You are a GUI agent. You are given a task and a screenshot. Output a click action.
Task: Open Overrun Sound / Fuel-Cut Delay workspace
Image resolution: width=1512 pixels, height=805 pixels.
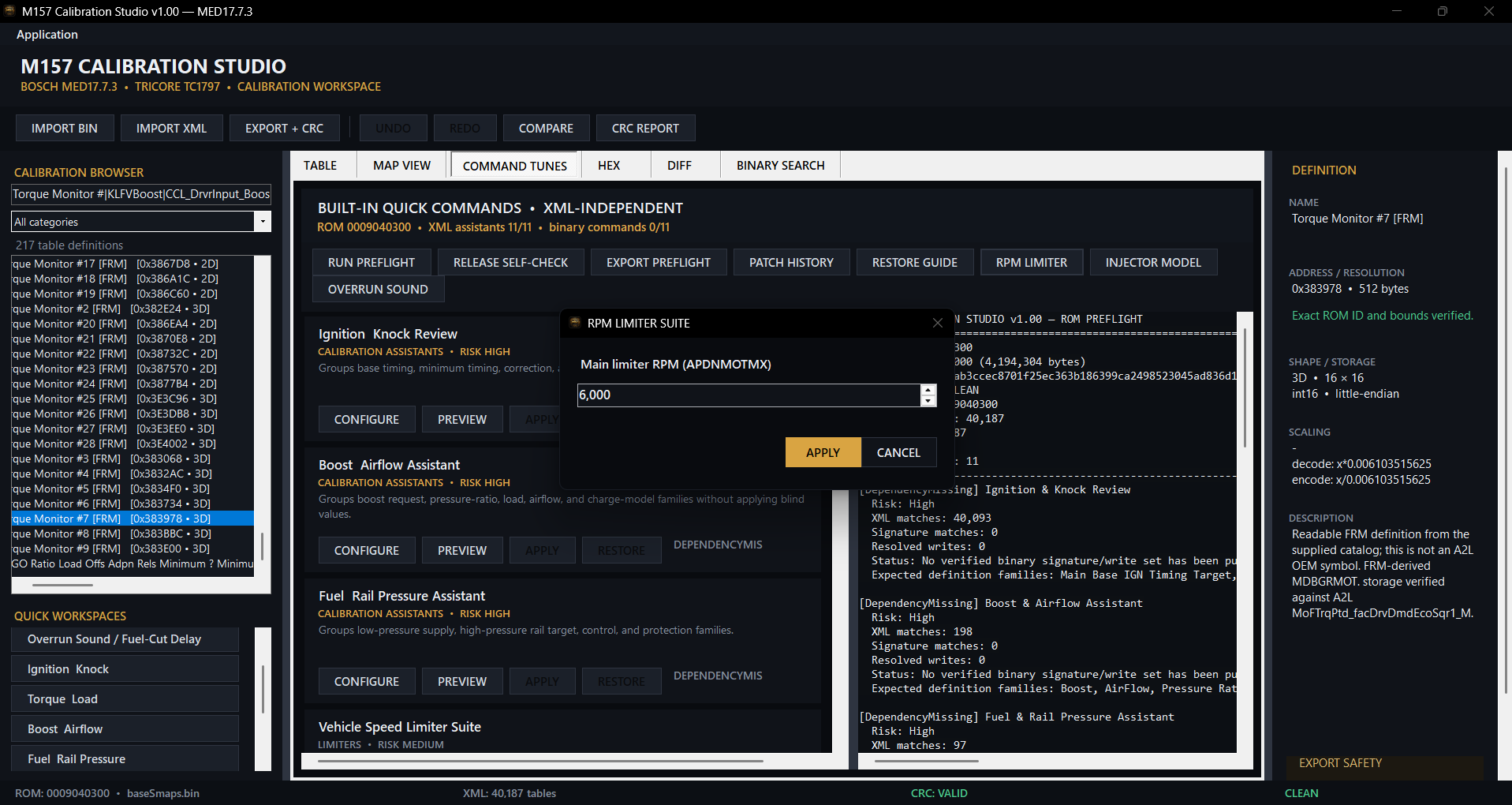[125, 639]
